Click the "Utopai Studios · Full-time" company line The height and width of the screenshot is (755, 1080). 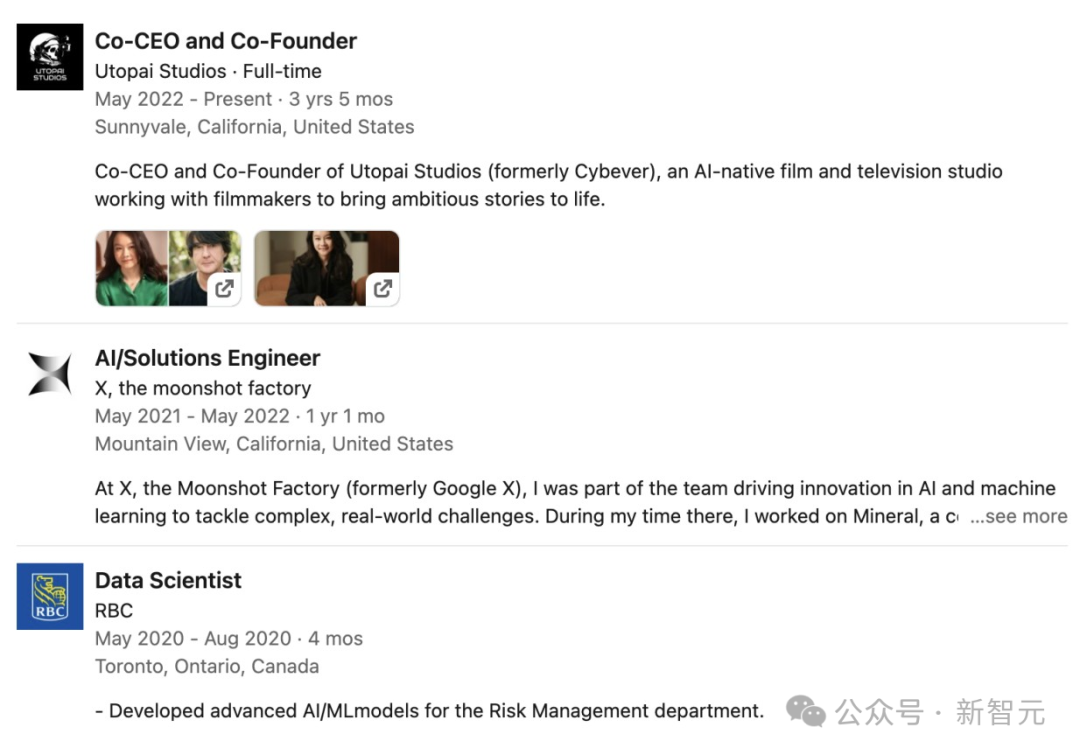point(208,71)
